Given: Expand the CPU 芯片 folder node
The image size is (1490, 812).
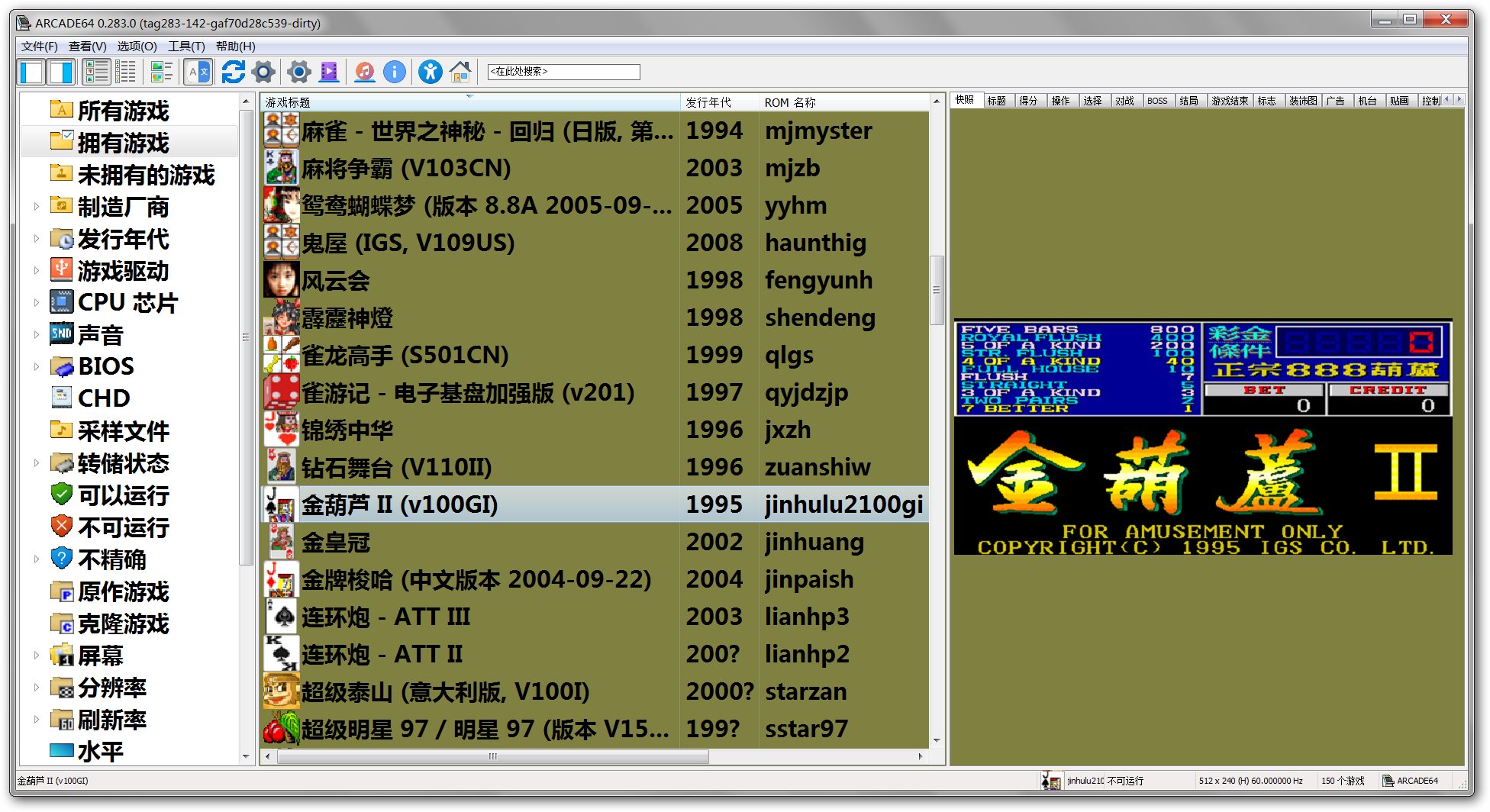Looking at the screenshot, I should [x=36, y=302].
